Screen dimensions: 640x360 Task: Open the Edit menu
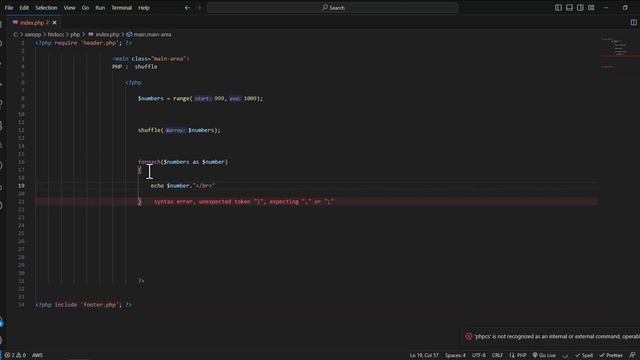(x=24, y=7)
